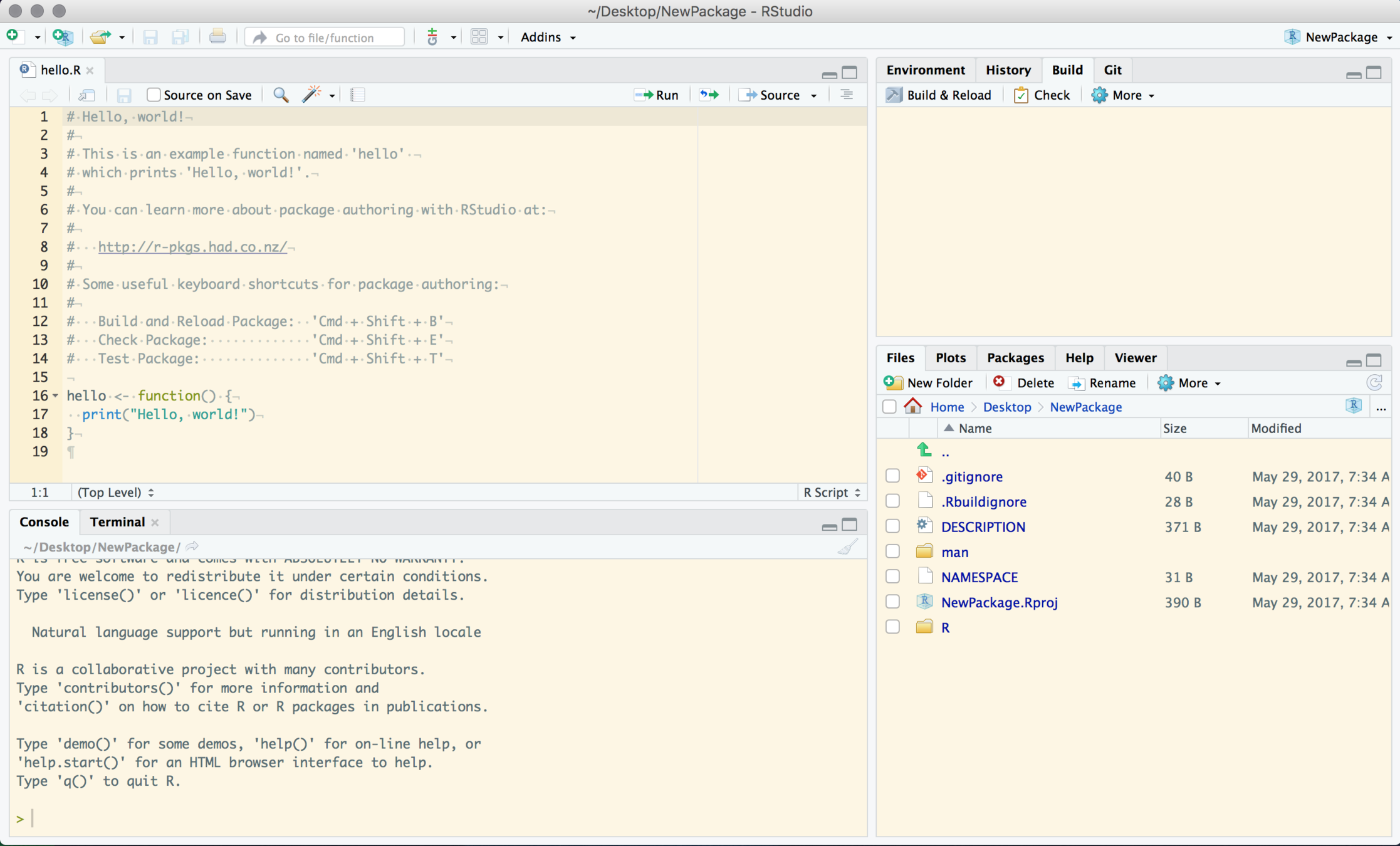1400x846 pixels.
Task: Enable the Source on Save checkbox
Action: [154, 95]
